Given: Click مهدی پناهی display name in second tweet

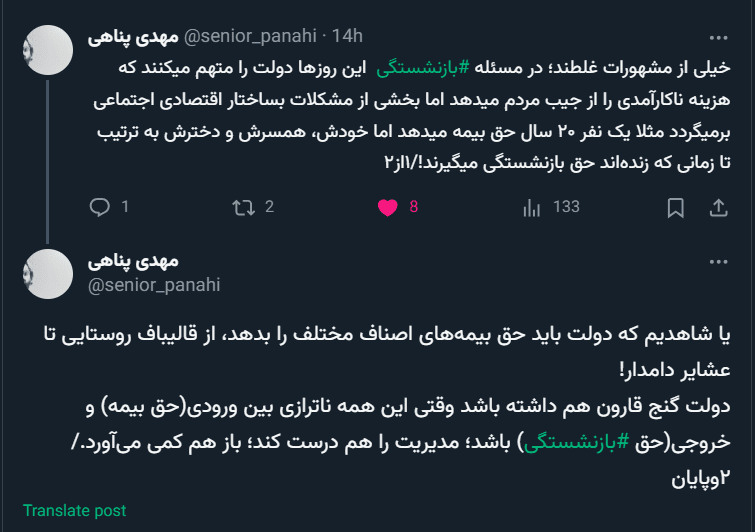Looking at the screenshot, I should (x=133, y=262).
